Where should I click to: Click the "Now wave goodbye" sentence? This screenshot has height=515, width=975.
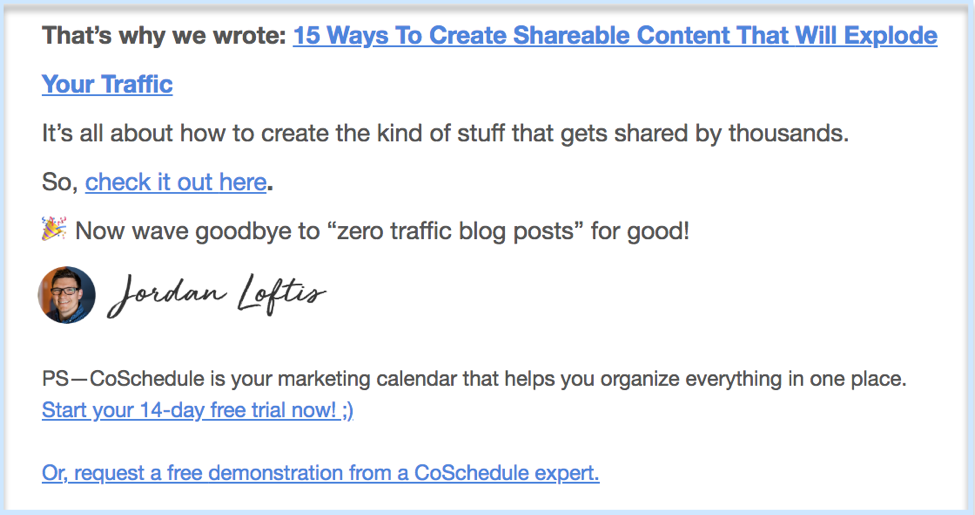click(381, 230)
